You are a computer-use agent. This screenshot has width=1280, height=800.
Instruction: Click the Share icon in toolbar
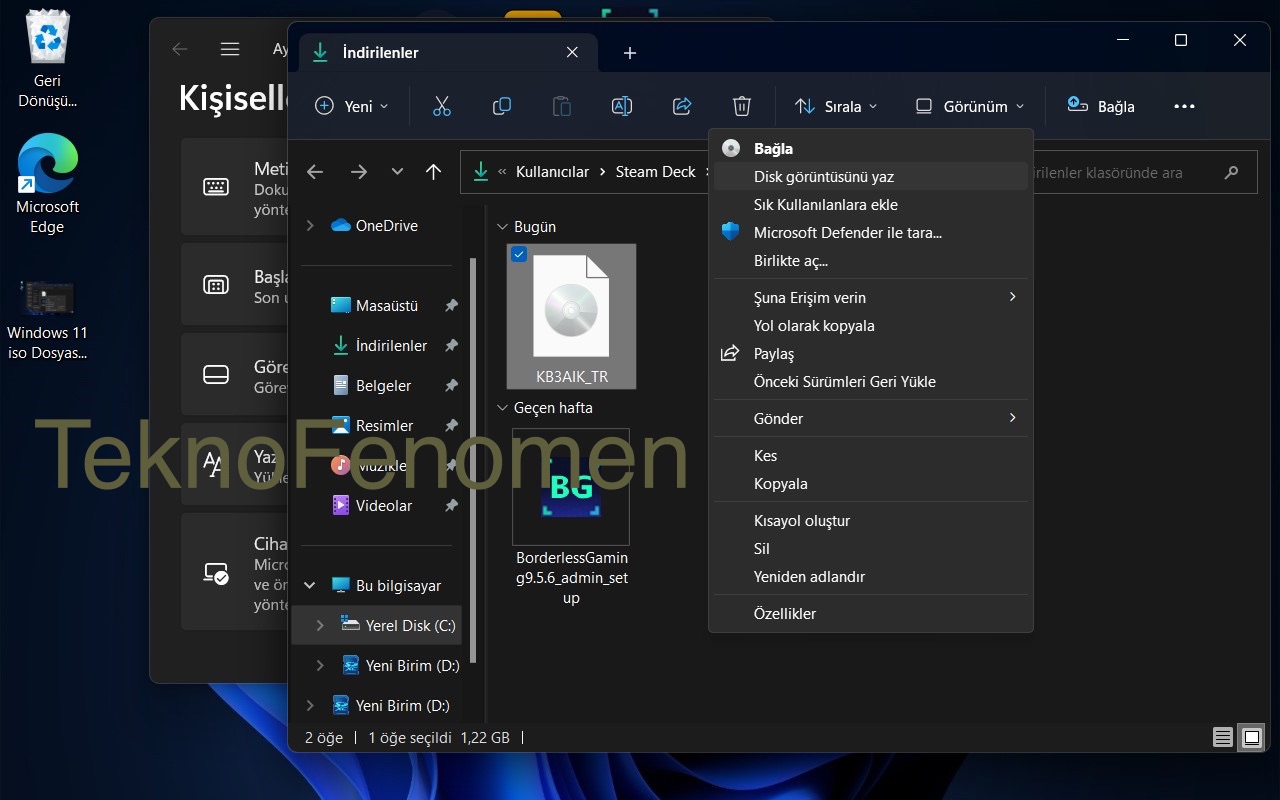682,106
